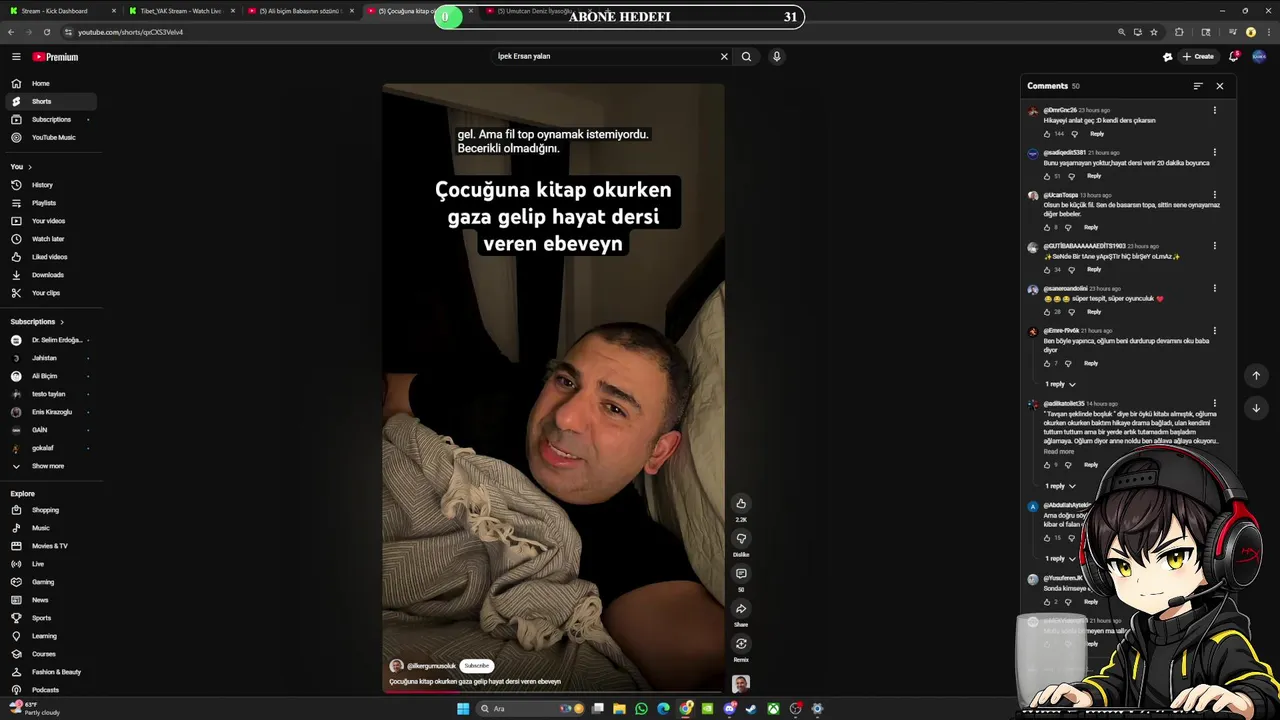
Task: Like the Short with thumbs up
Action: [x=741, y=503]
